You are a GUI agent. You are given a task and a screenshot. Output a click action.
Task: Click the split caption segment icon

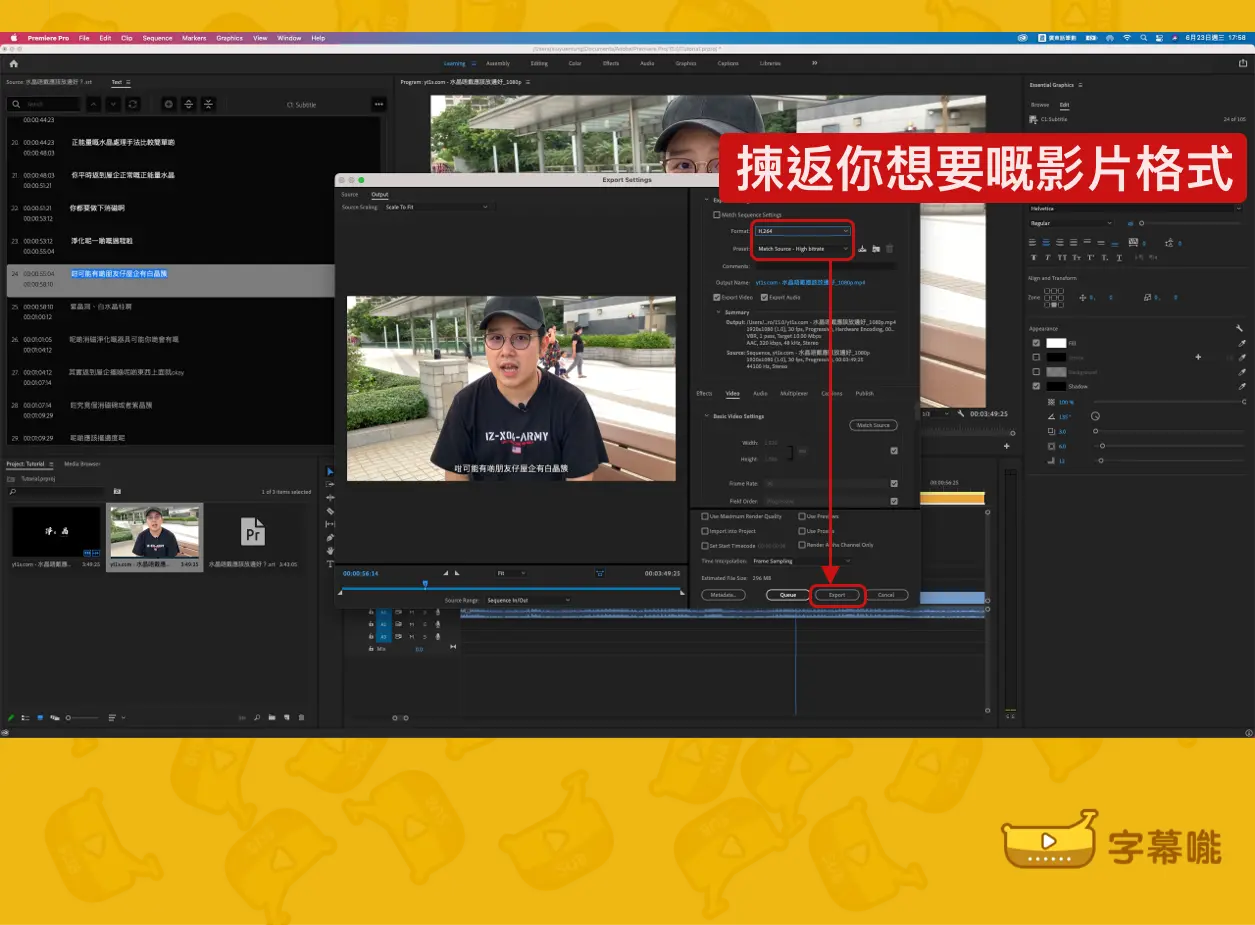(x=189, y=104)
